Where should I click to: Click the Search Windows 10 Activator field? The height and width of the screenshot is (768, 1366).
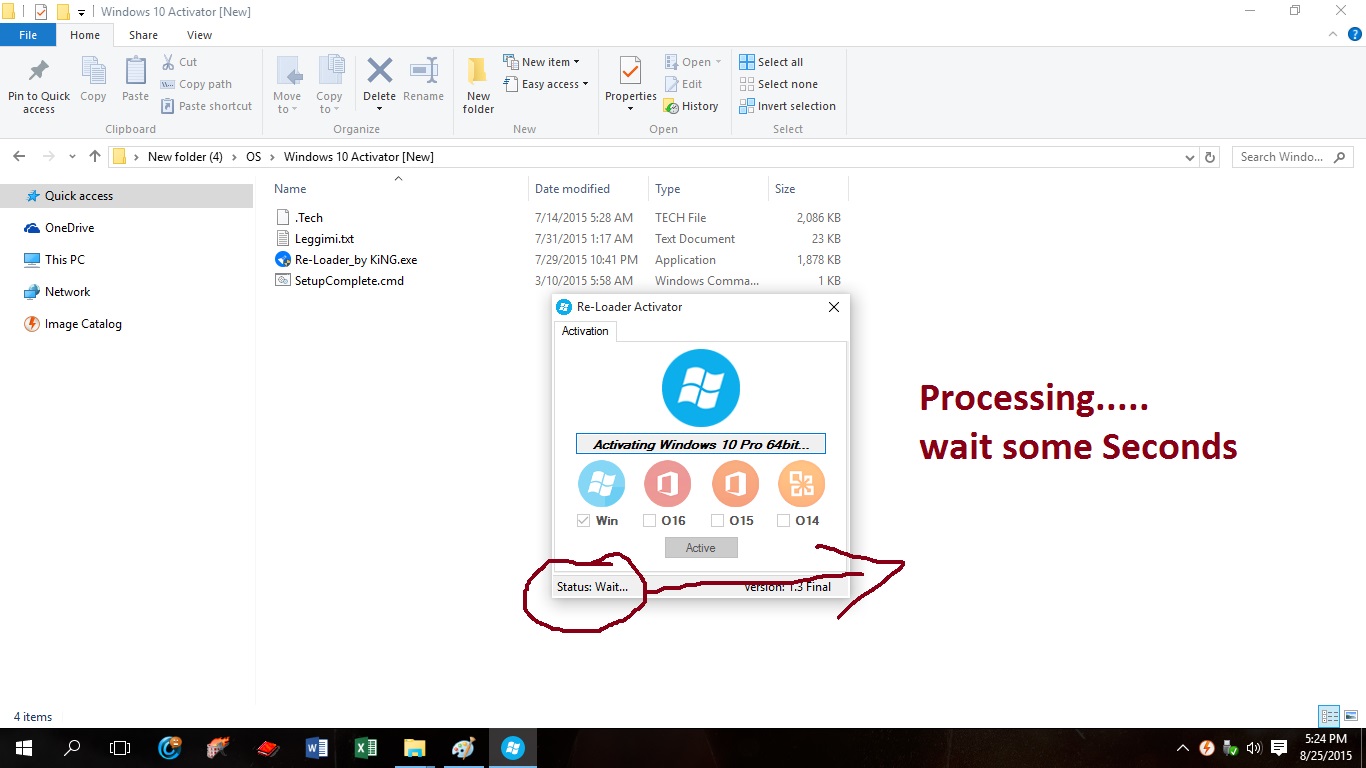point(1284,157)
